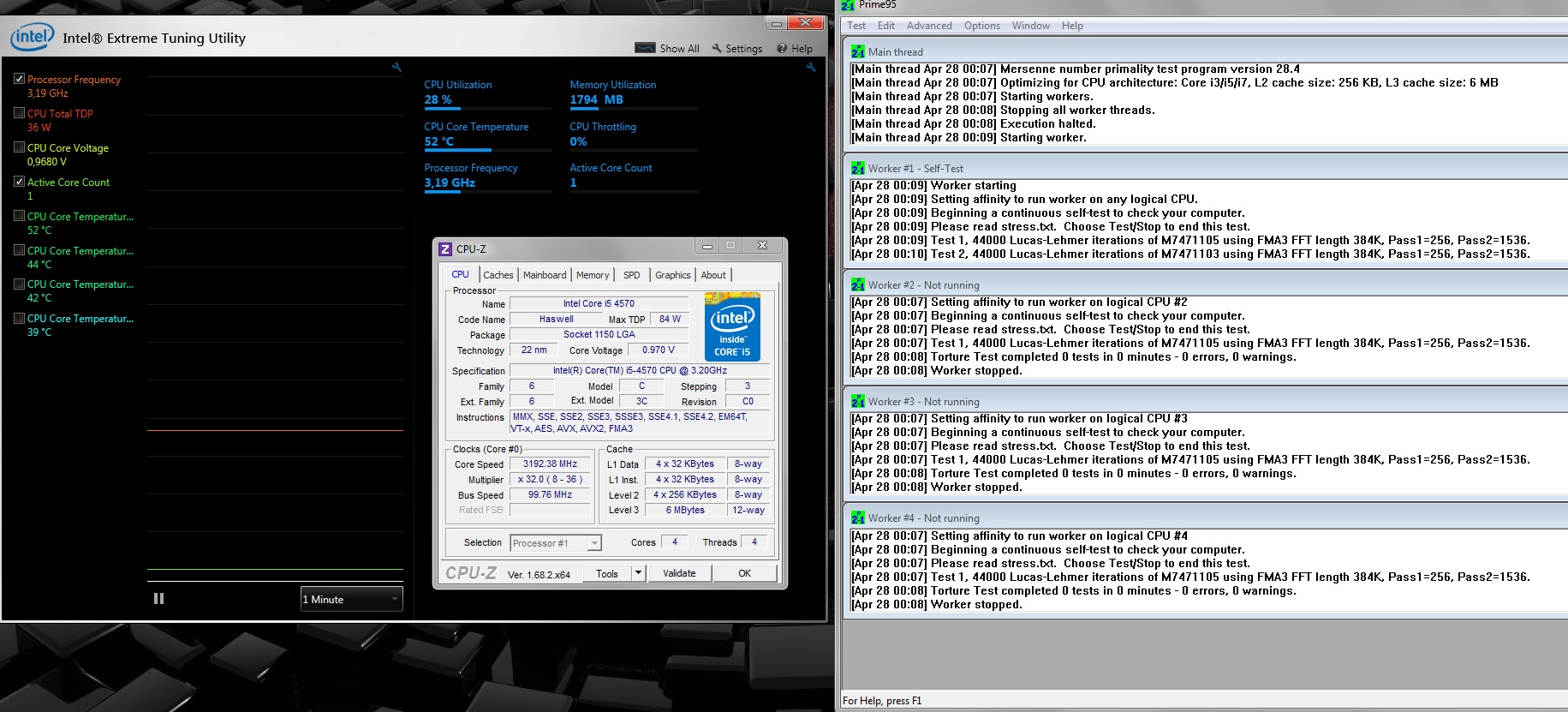Viewport: 1568px width, 712px height.
Task: Click the Prime95 title bar icon
Action: 848,5
